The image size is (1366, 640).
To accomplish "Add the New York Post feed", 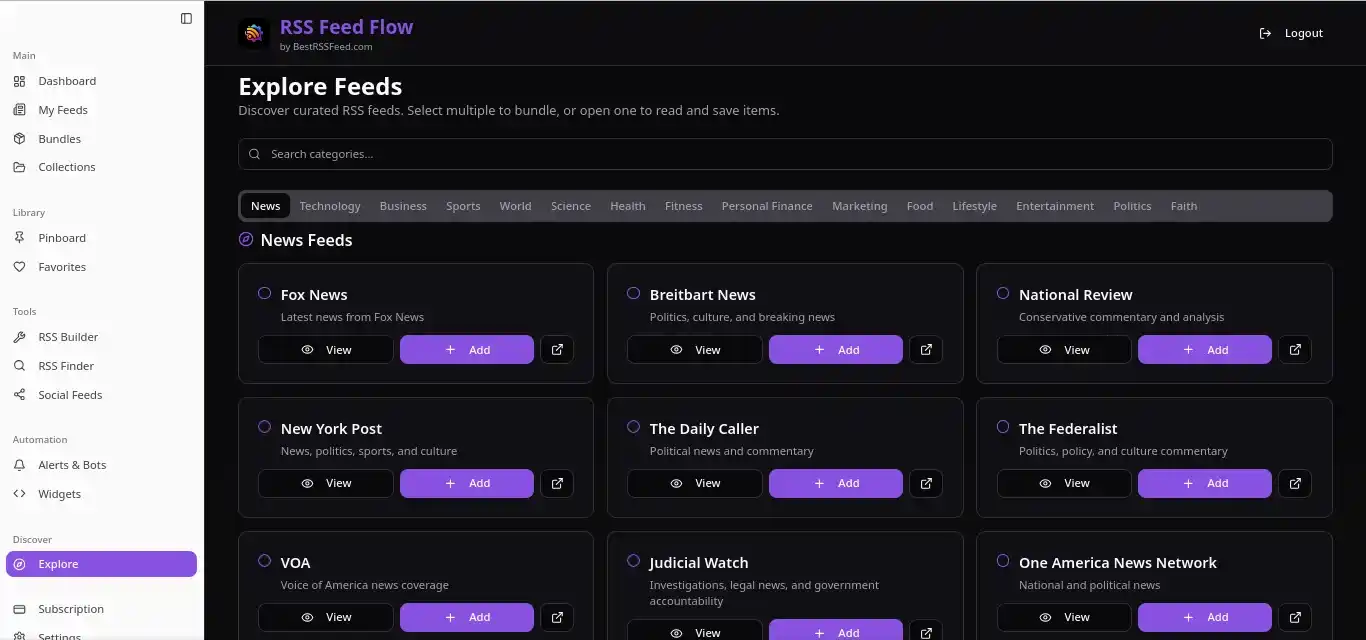I will (467, 484).
